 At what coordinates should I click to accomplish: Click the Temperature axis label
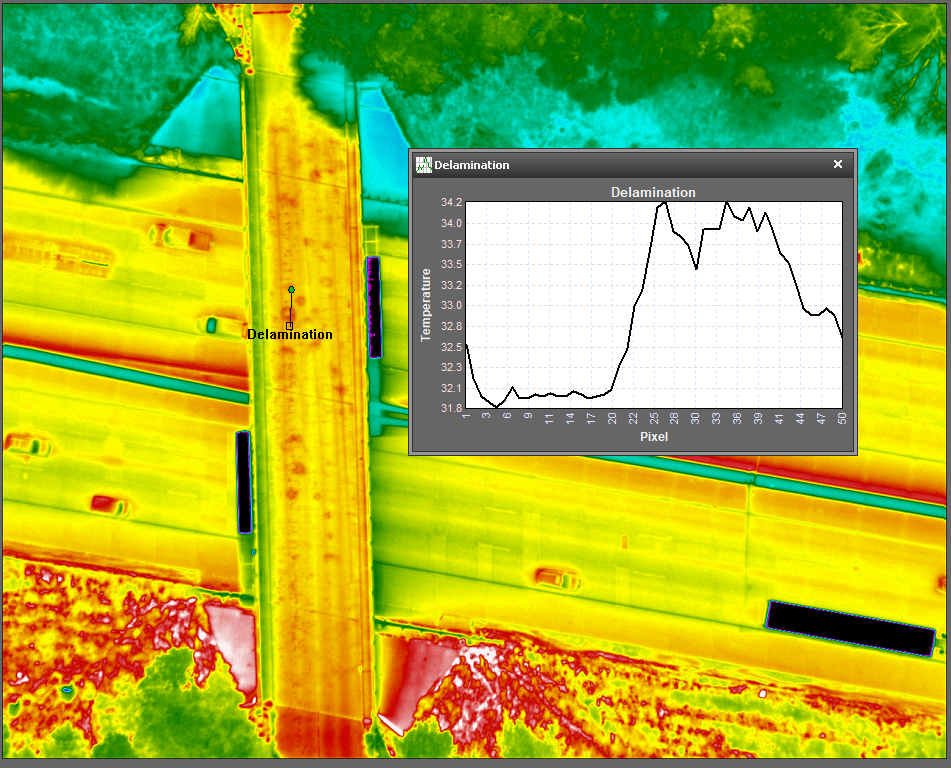[x=426, y=305]
